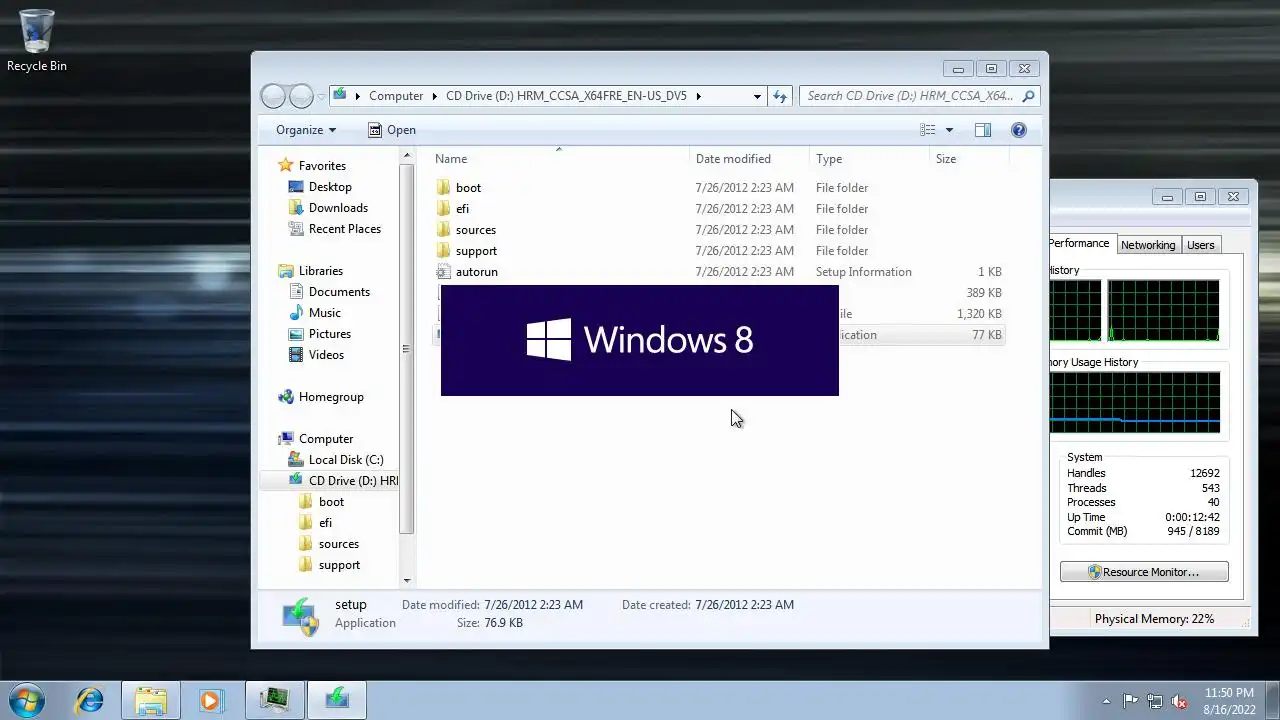Select CD Drive (D:) in navigation tree
The height and width of the screenshot is (720, 1280).
click(x=352, y=481)
